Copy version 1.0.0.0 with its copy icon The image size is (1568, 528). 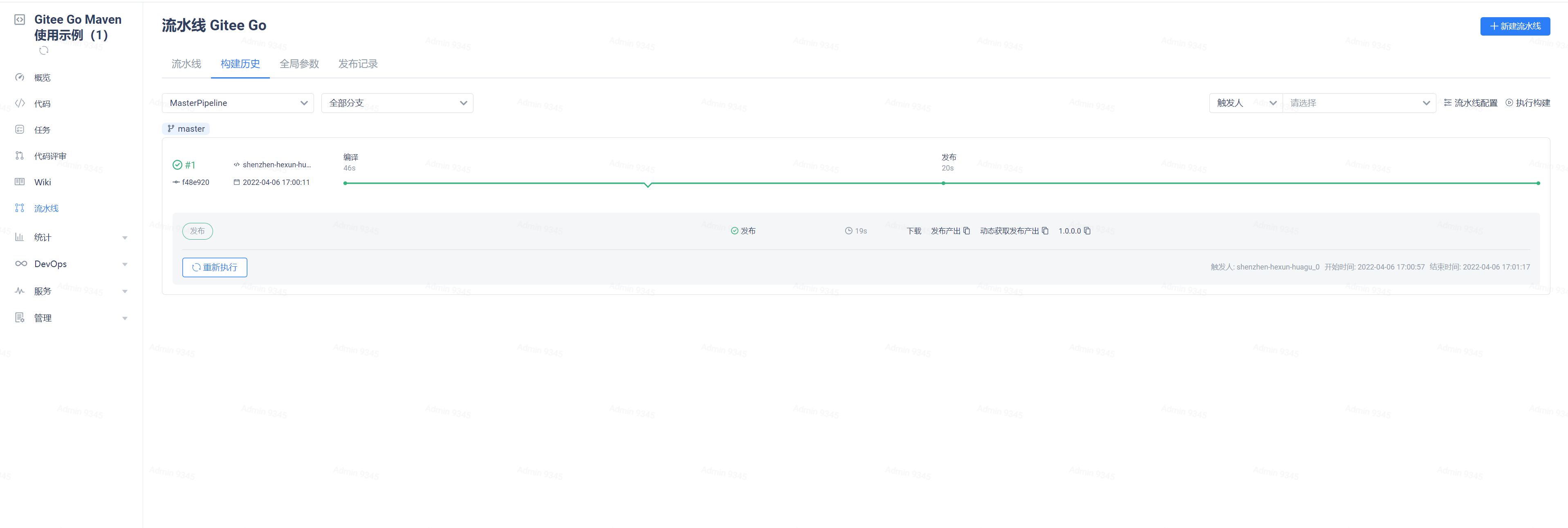point(1087,231)
